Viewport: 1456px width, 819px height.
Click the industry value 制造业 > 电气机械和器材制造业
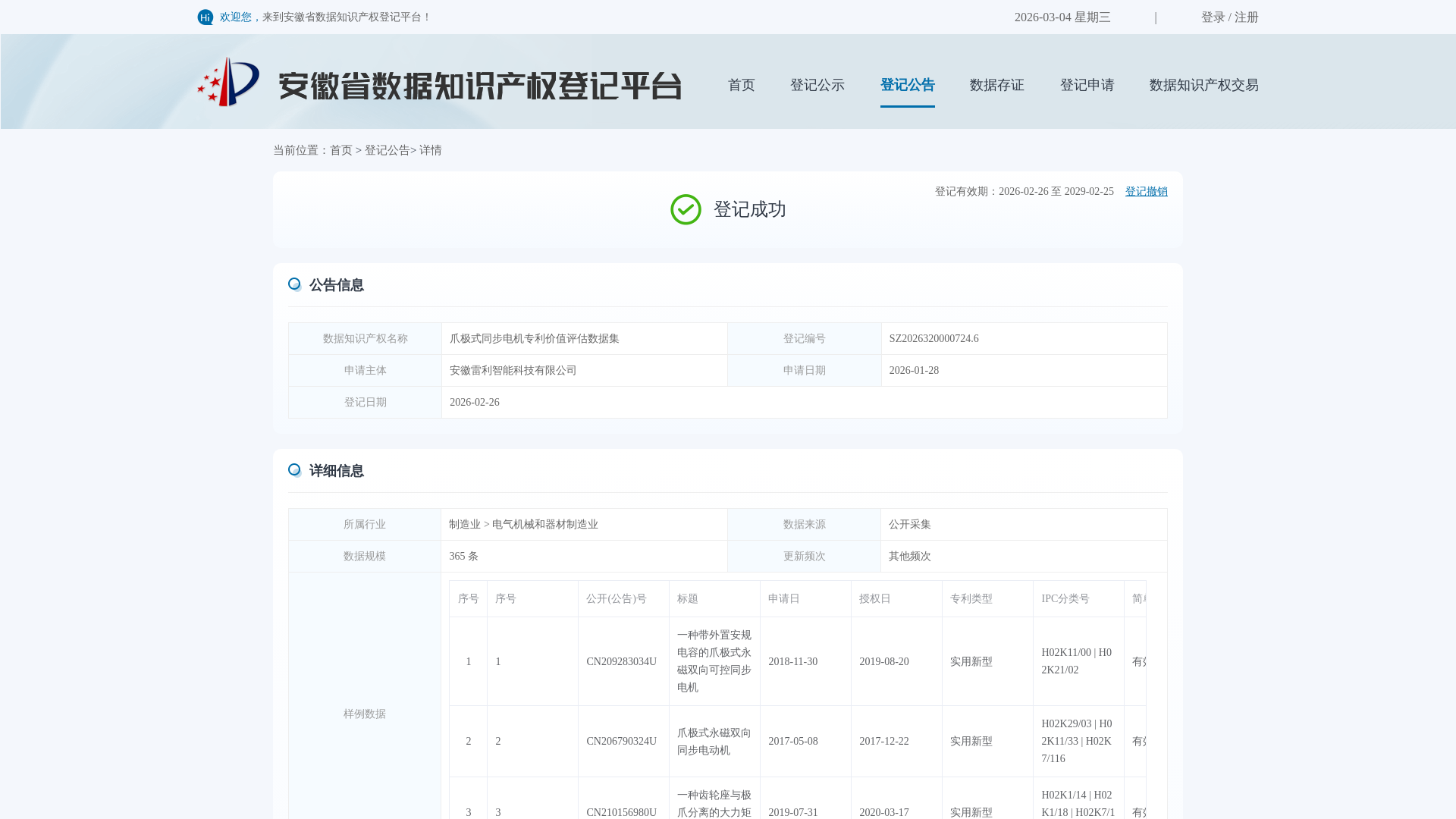pyautogui.click(x=523, y=525)
